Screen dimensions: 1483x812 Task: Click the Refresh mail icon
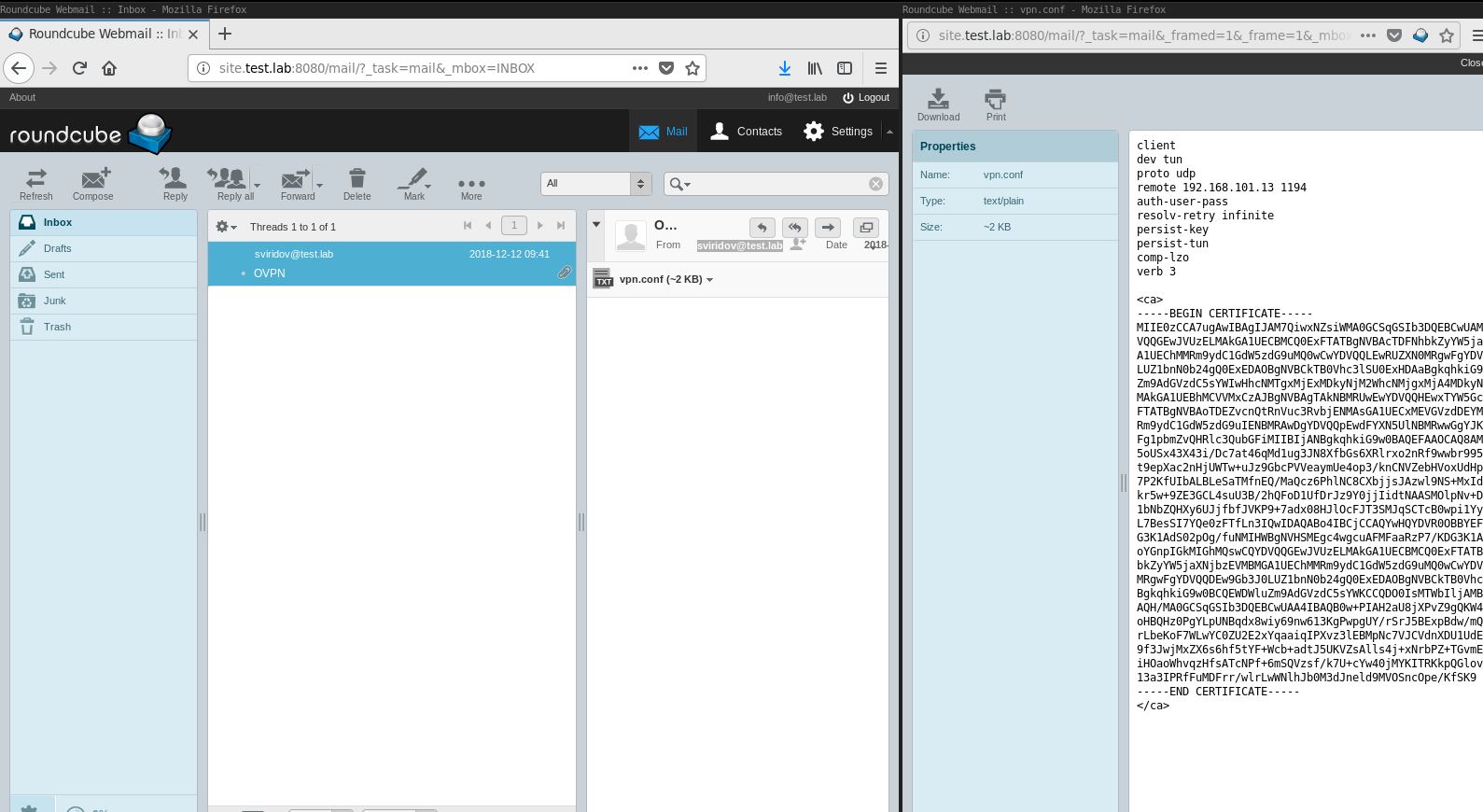coord(35,183)
